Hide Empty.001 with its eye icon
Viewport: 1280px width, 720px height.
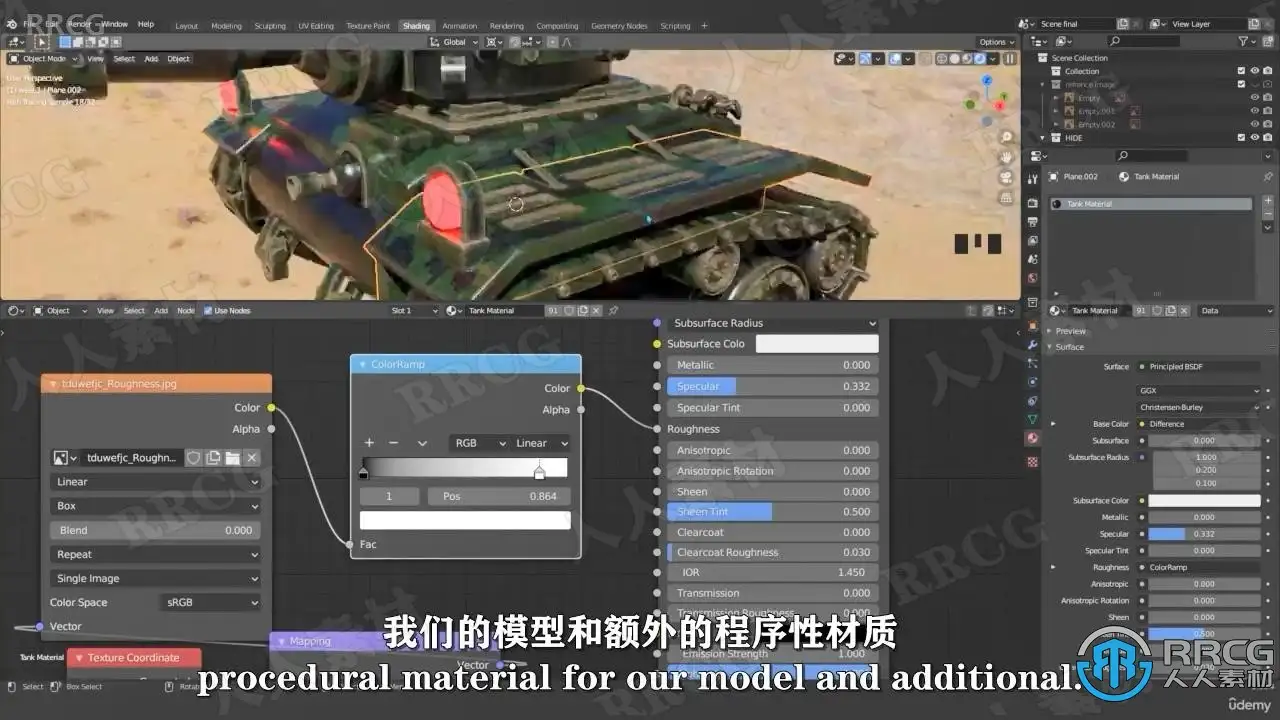pyautogui.click(x=1255, y=111)
